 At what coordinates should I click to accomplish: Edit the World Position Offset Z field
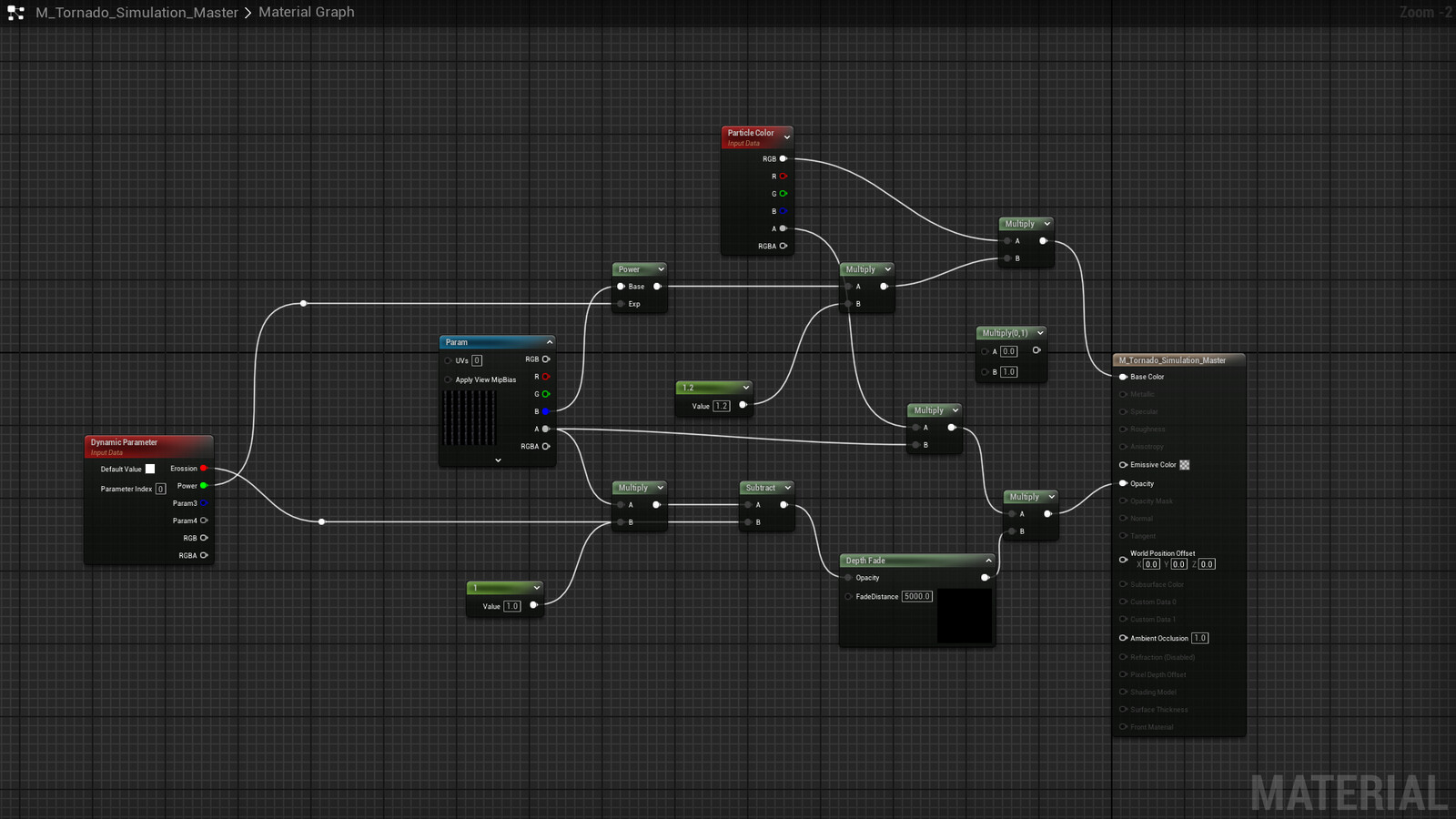tap(1207, 564)
